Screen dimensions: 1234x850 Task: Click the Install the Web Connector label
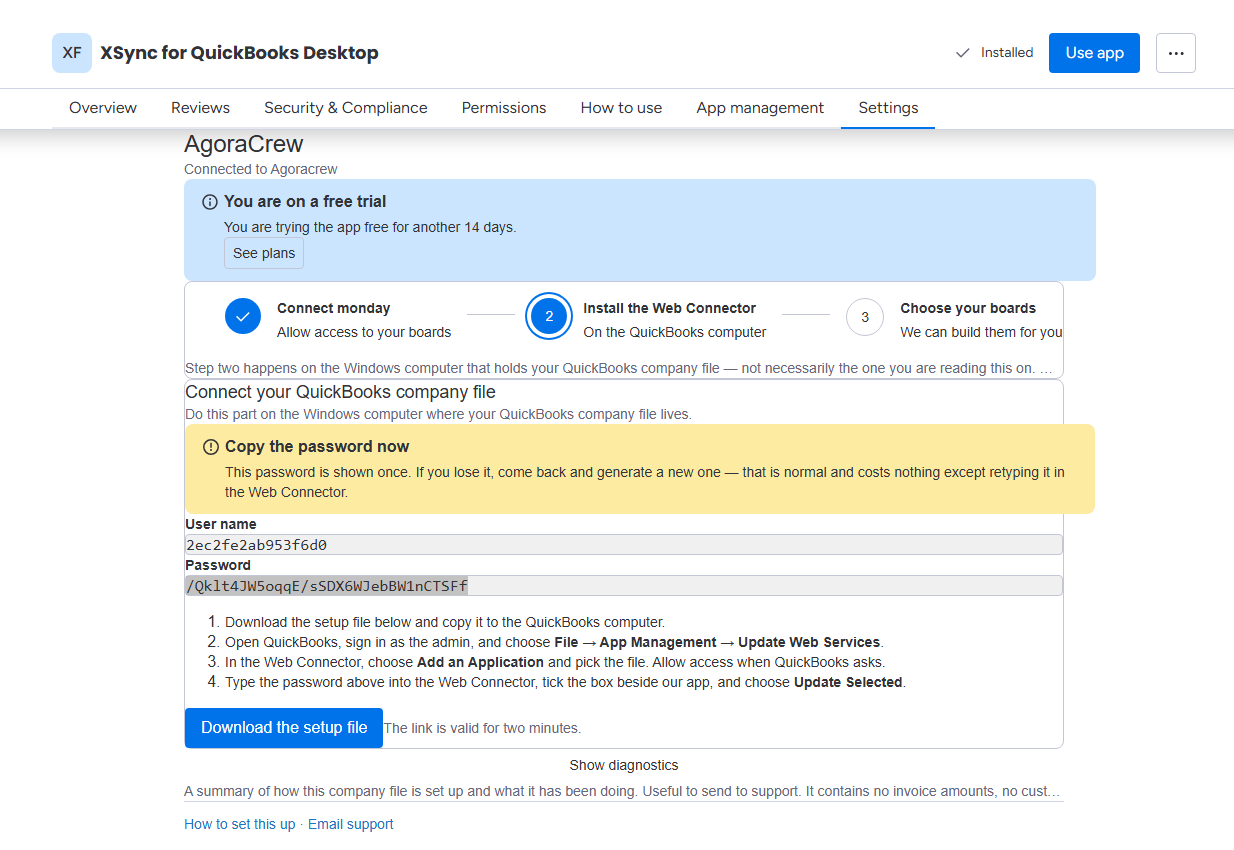(x=670, y=308)
